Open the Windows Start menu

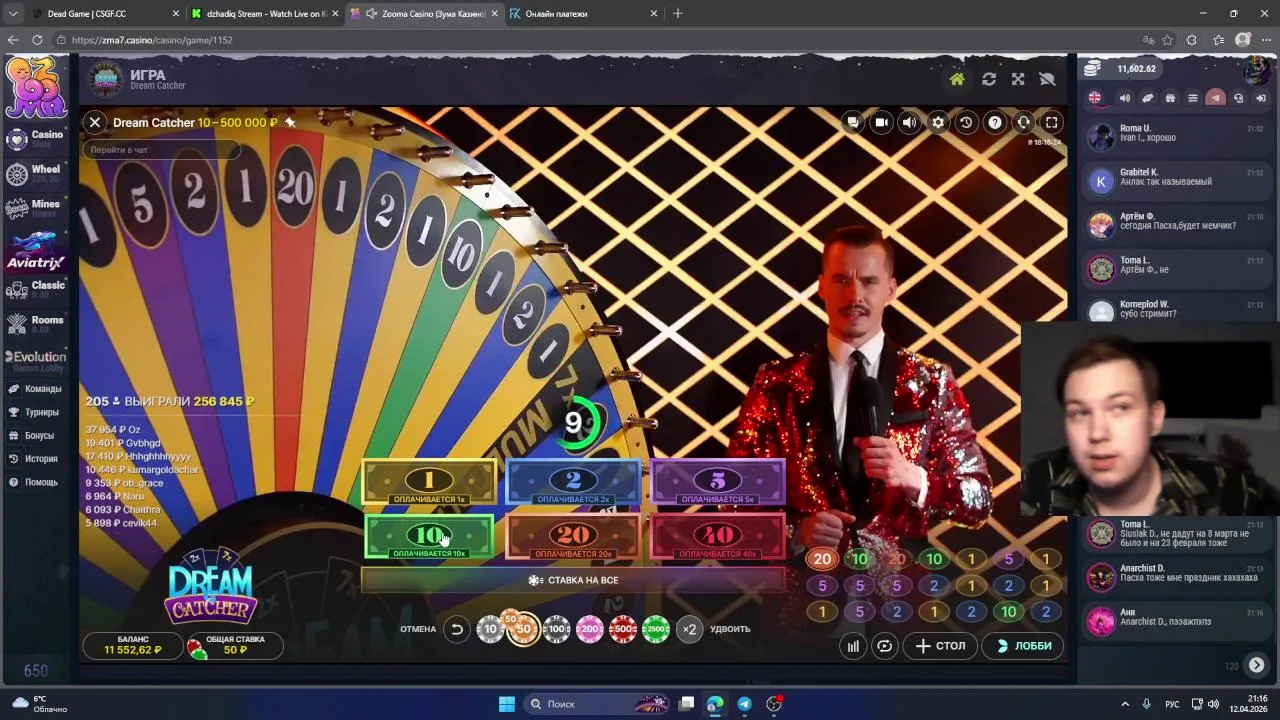[507, 704]
